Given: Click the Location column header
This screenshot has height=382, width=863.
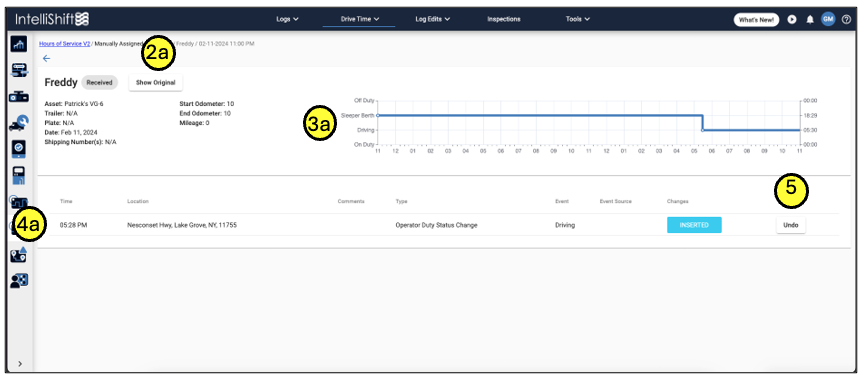Looking at the screenshot, I should (138, 201).
